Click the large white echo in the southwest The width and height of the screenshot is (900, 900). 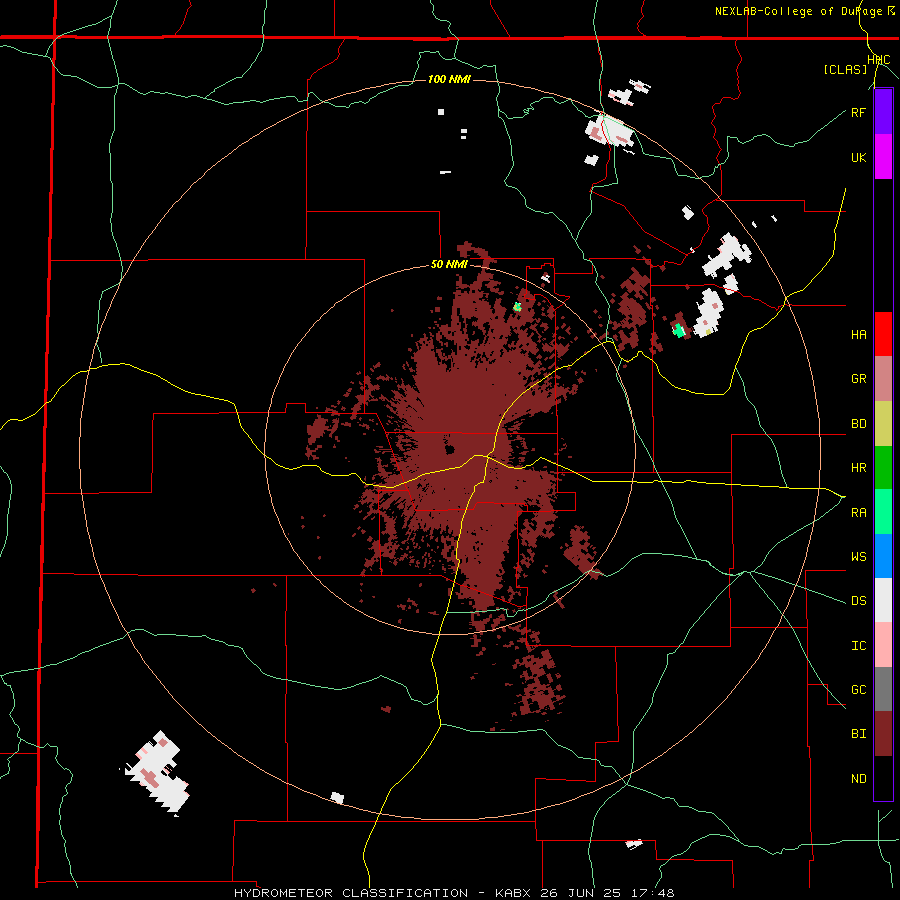click(157, 773)
